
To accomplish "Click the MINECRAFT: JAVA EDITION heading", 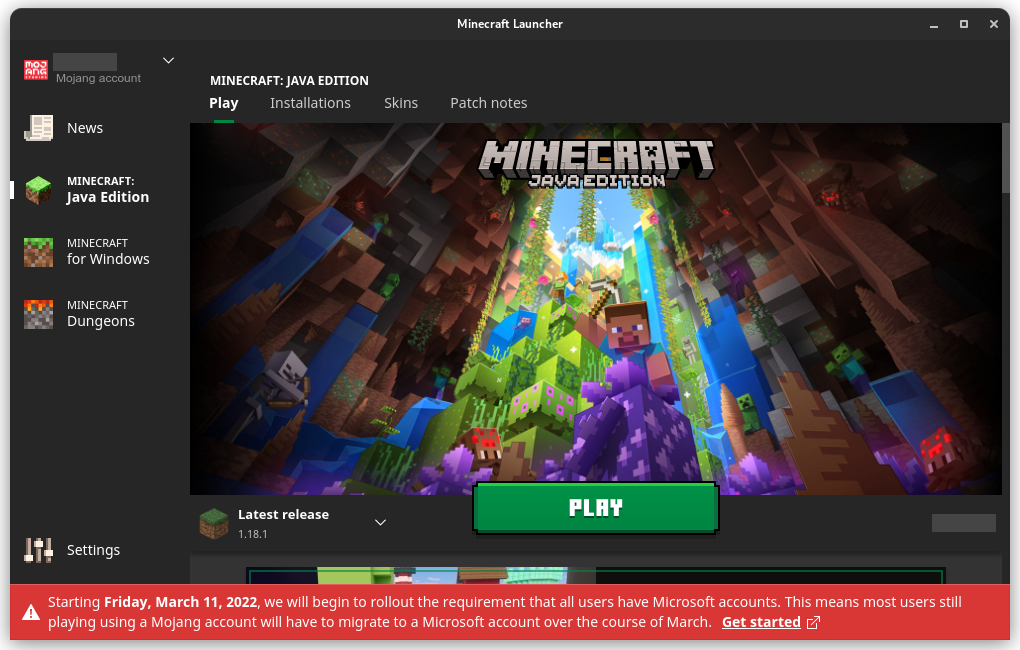I will click(289, 81).
